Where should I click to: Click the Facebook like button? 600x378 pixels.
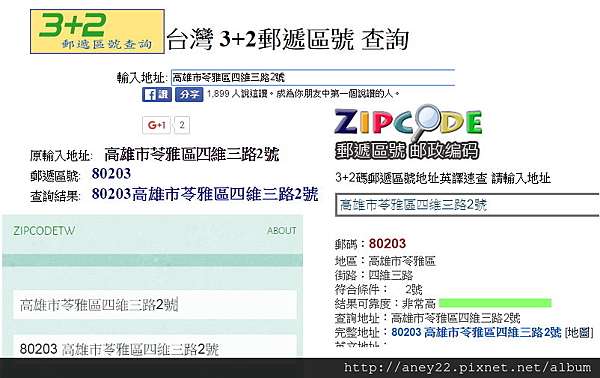pyautogui.click(x=157, y=94)
